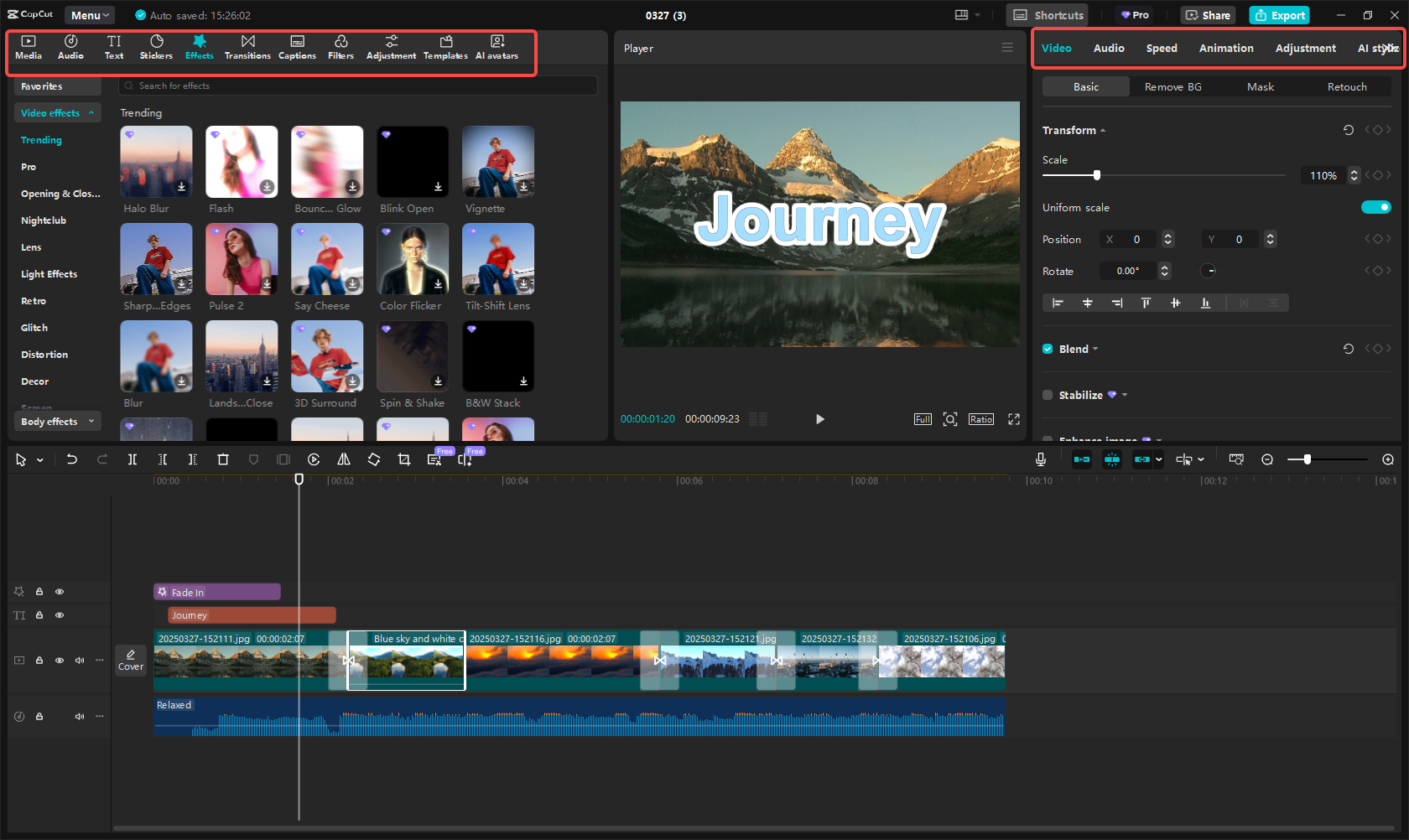The height and width of the screenshot is (840, 1409).
Task: Disable Uniform scale
Action: [1375, 207]
